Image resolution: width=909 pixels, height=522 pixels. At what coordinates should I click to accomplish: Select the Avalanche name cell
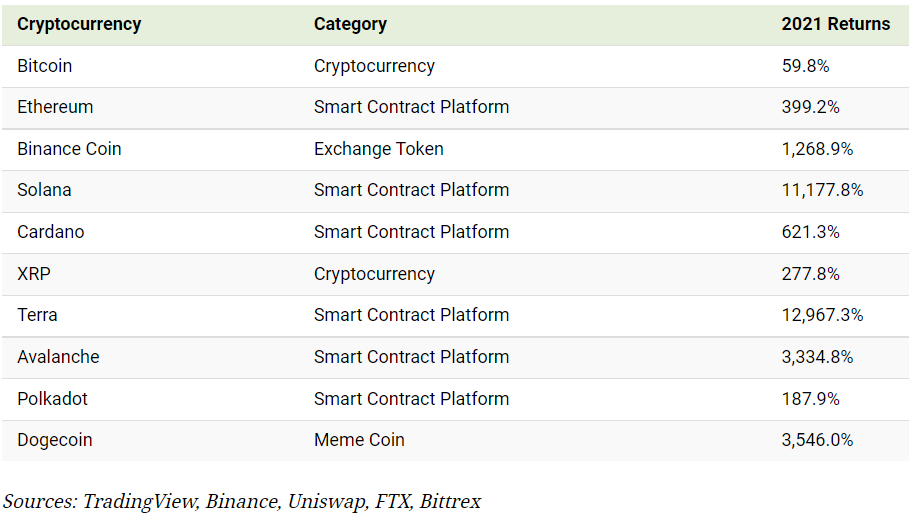click(58, 357)
